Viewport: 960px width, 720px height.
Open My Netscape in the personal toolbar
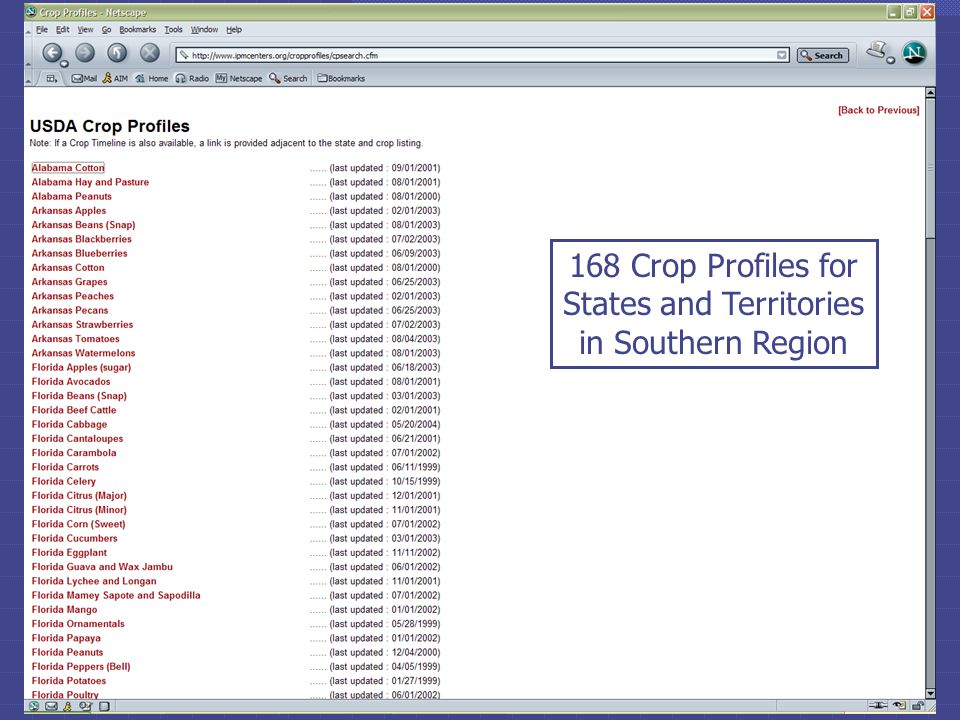[239, 78]
